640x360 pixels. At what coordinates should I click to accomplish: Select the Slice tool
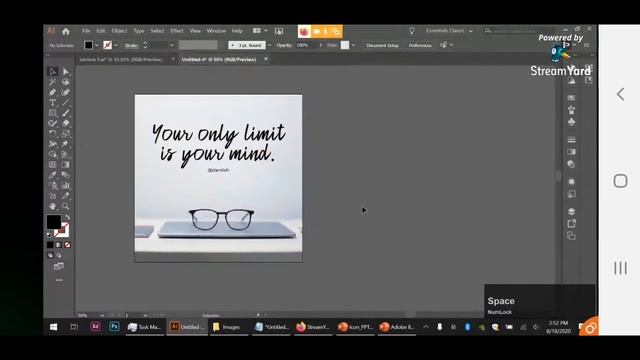[x=65, y=196]
